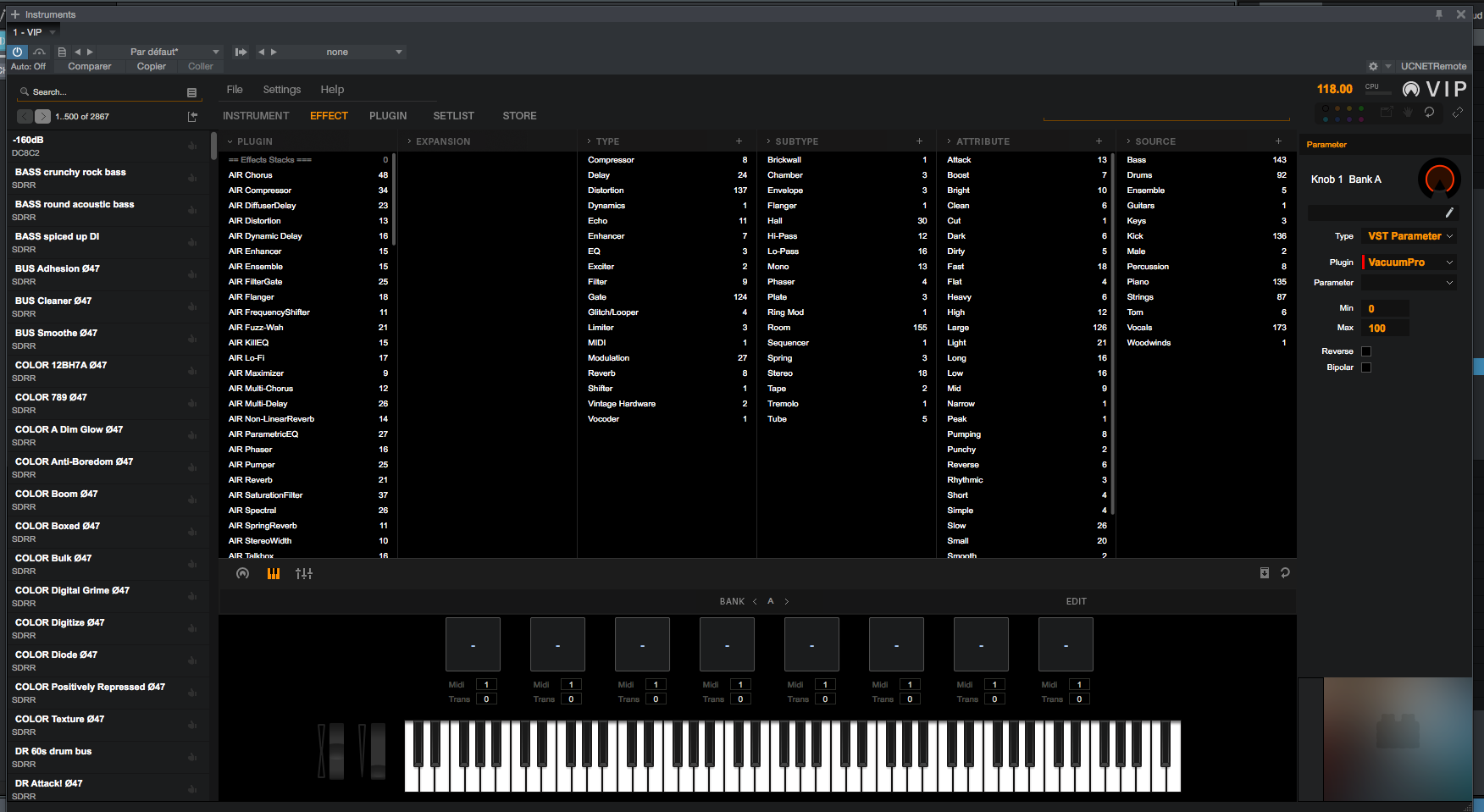Screen dimensions: 1484x812
Task: Click the automation mode icon beside power
Action: pos(40,52)
